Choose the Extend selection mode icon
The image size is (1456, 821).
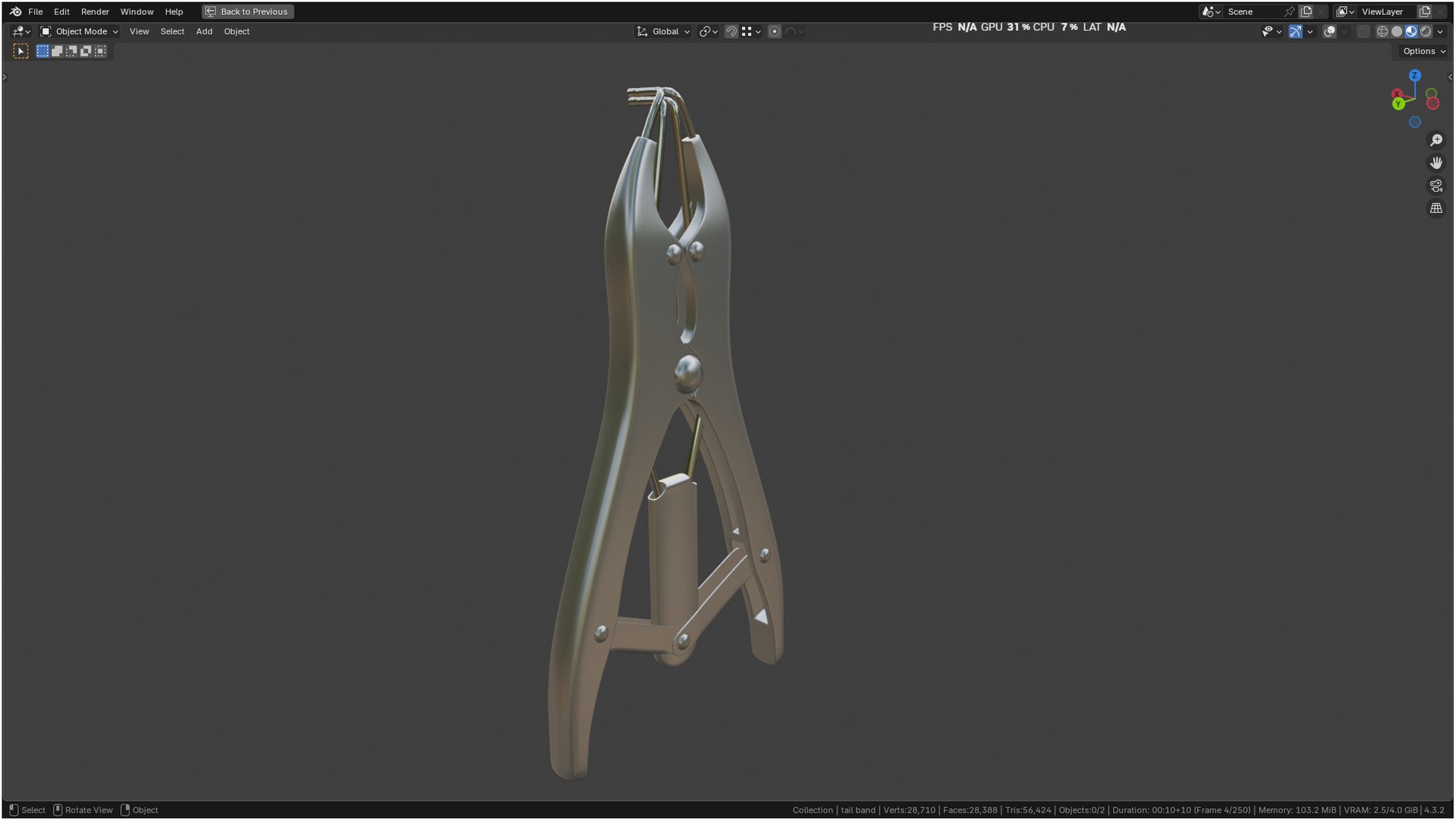(57, 51)
